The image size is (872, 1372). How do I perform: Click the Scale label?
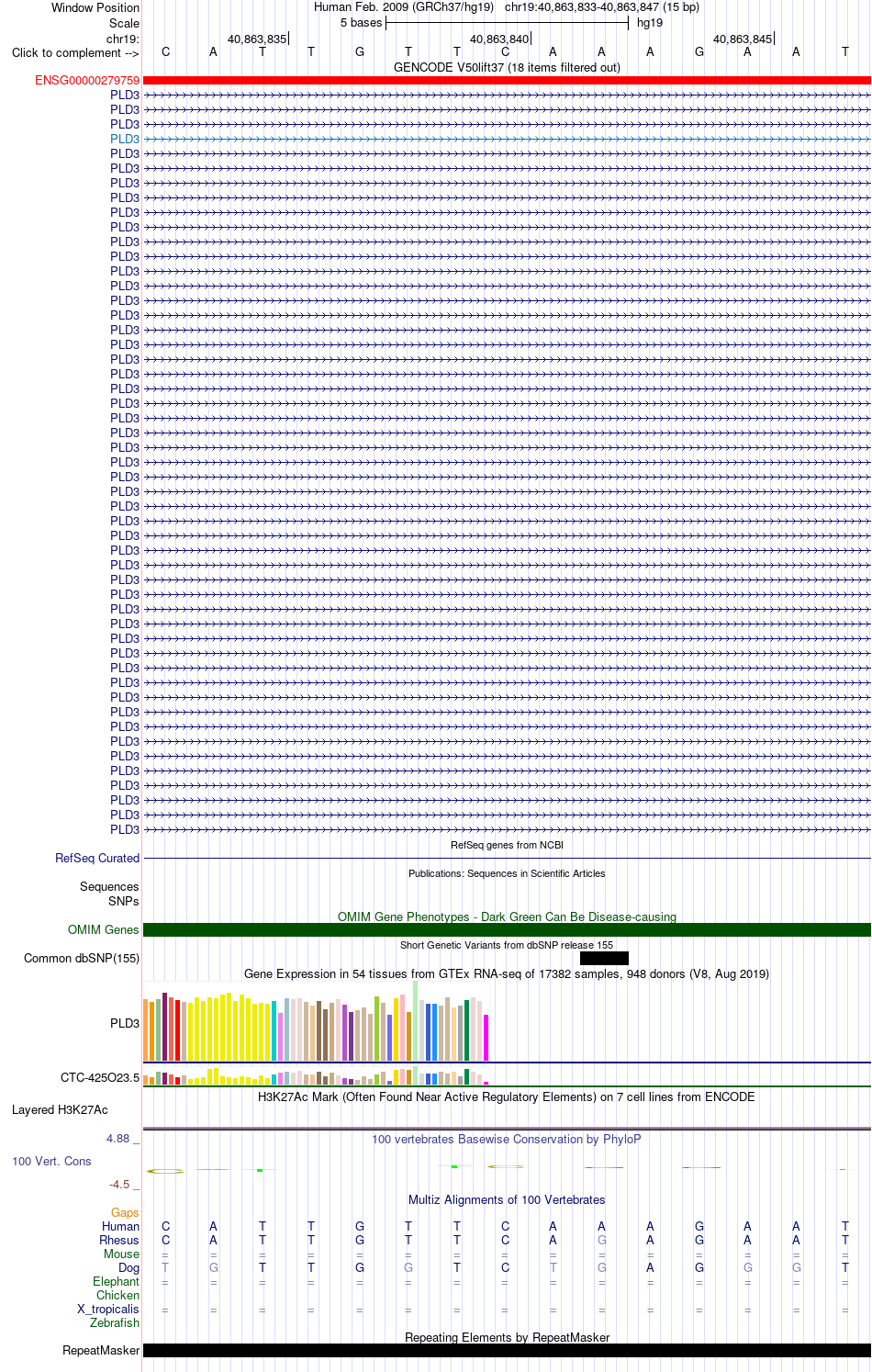(125, 24)
